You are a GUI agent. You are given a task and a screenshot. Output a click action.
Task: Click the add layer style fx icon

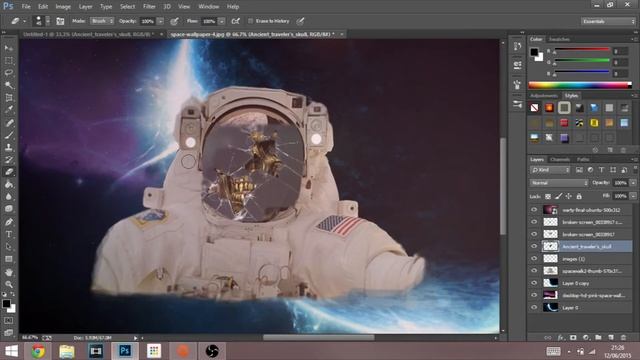click(x=561, y=338)
